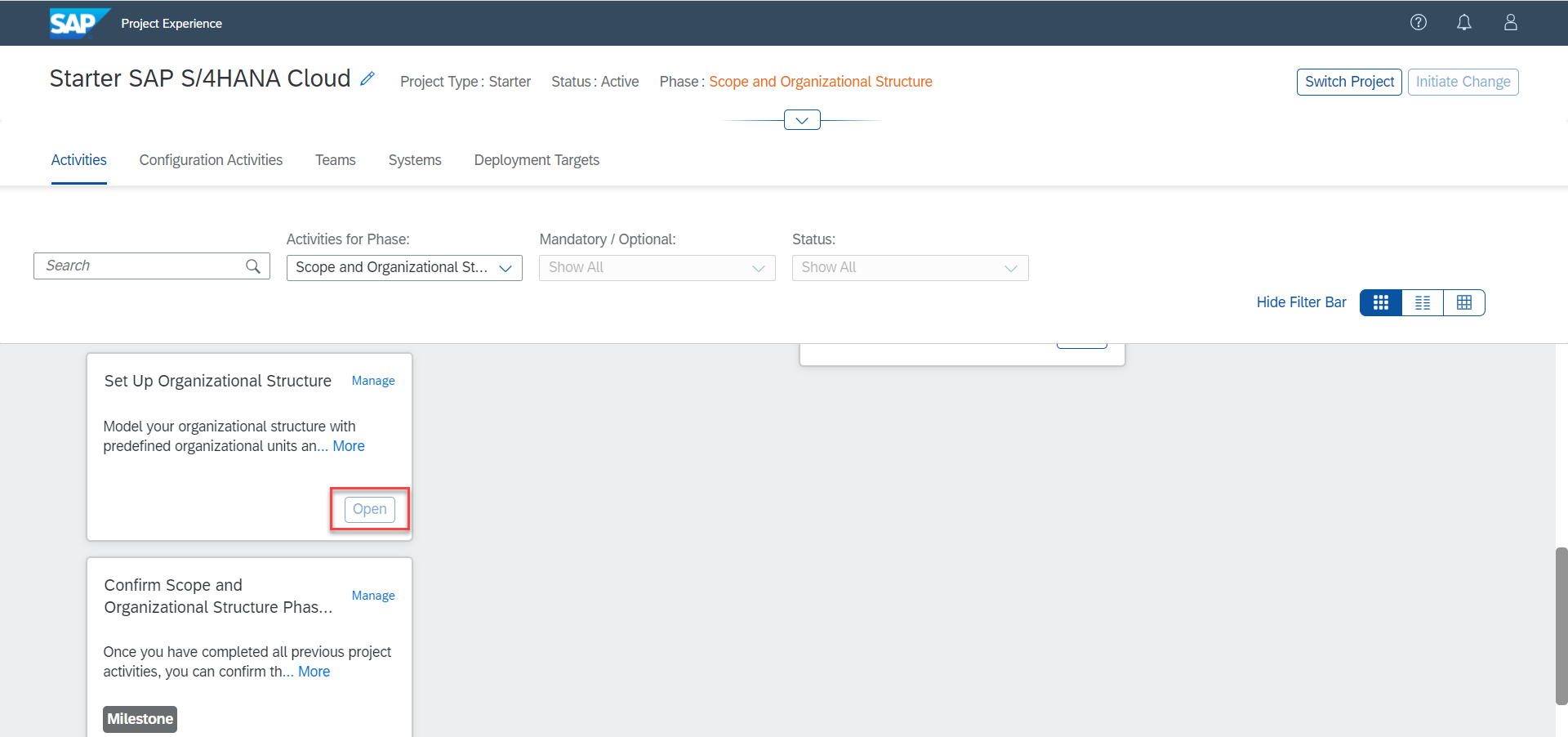The width and height of the screenshot is (1568, 737).
Task: Click Switch Project button
Action: click(x=1349, y=82)
